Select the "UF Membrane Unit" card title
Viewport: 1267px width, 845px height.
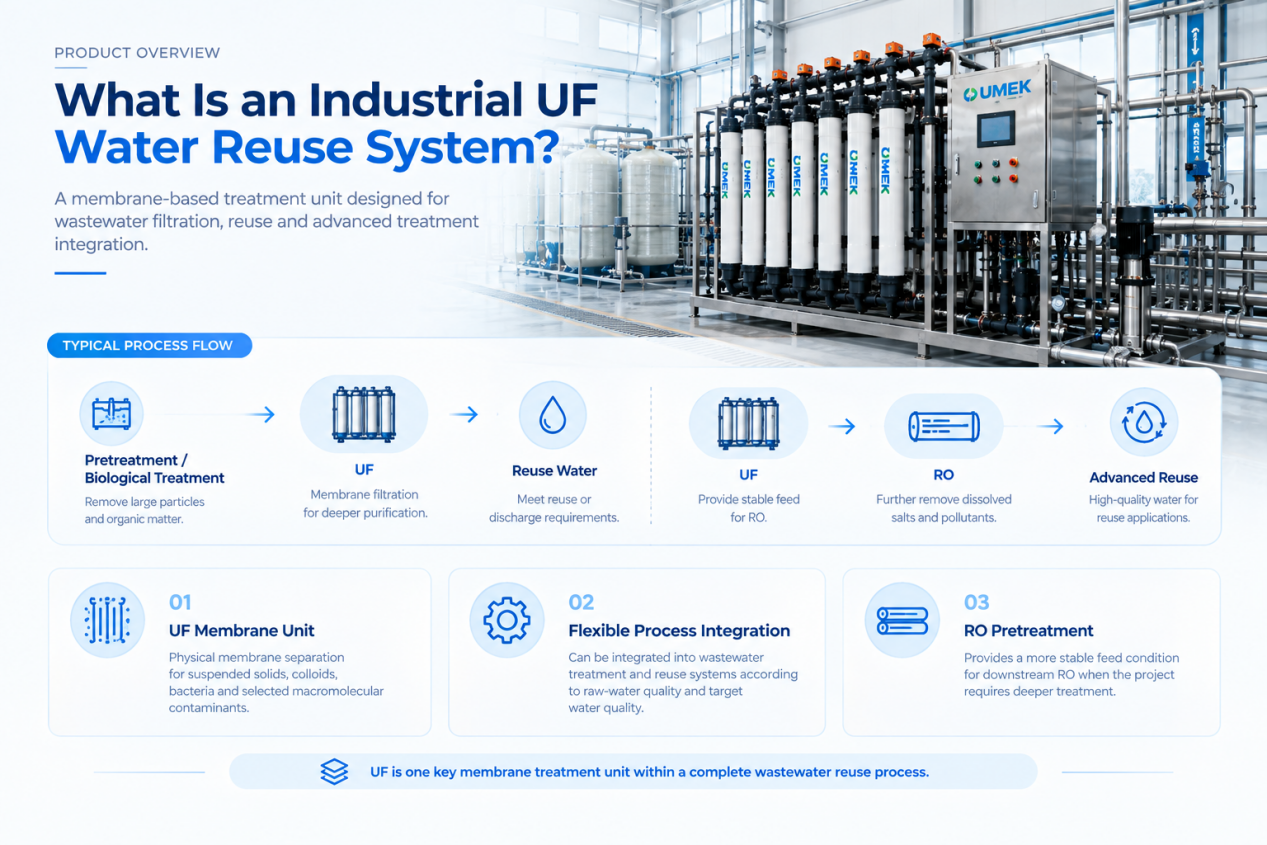pyautogui.click(x=241, y=631)
